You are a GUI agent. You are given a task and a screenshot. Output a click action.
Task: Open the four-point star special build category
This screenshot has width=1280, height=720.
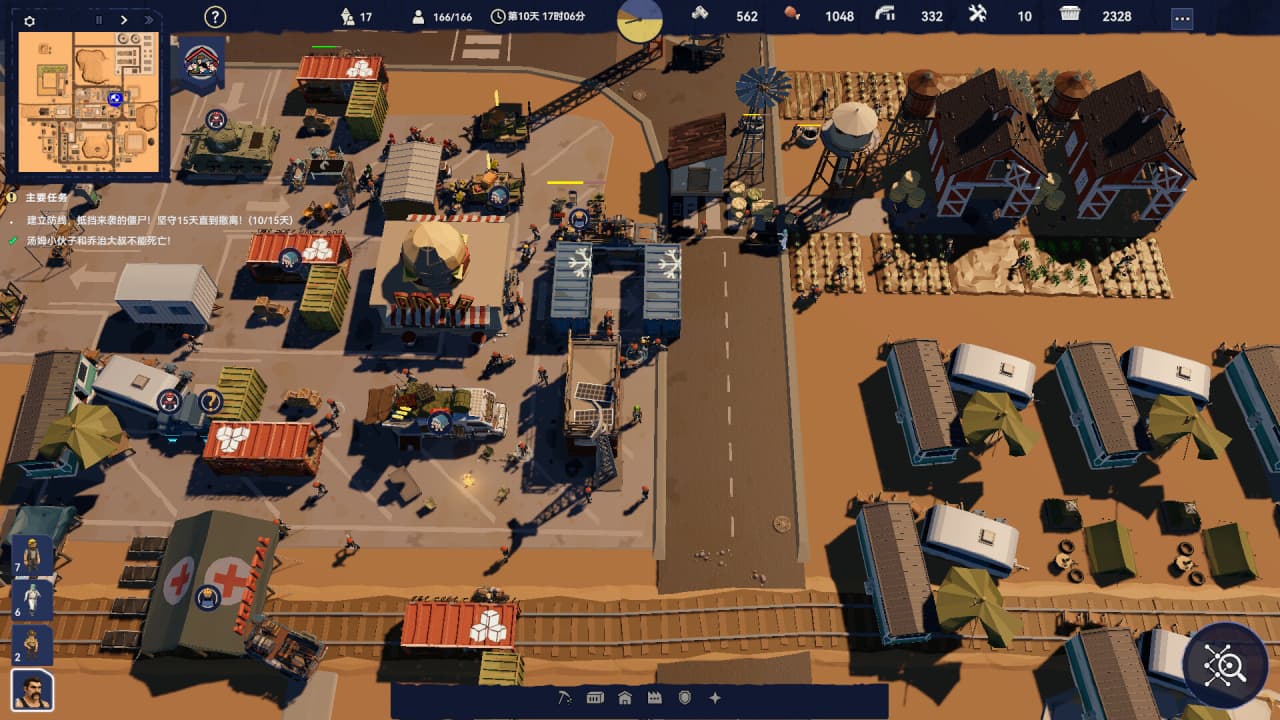715,698
